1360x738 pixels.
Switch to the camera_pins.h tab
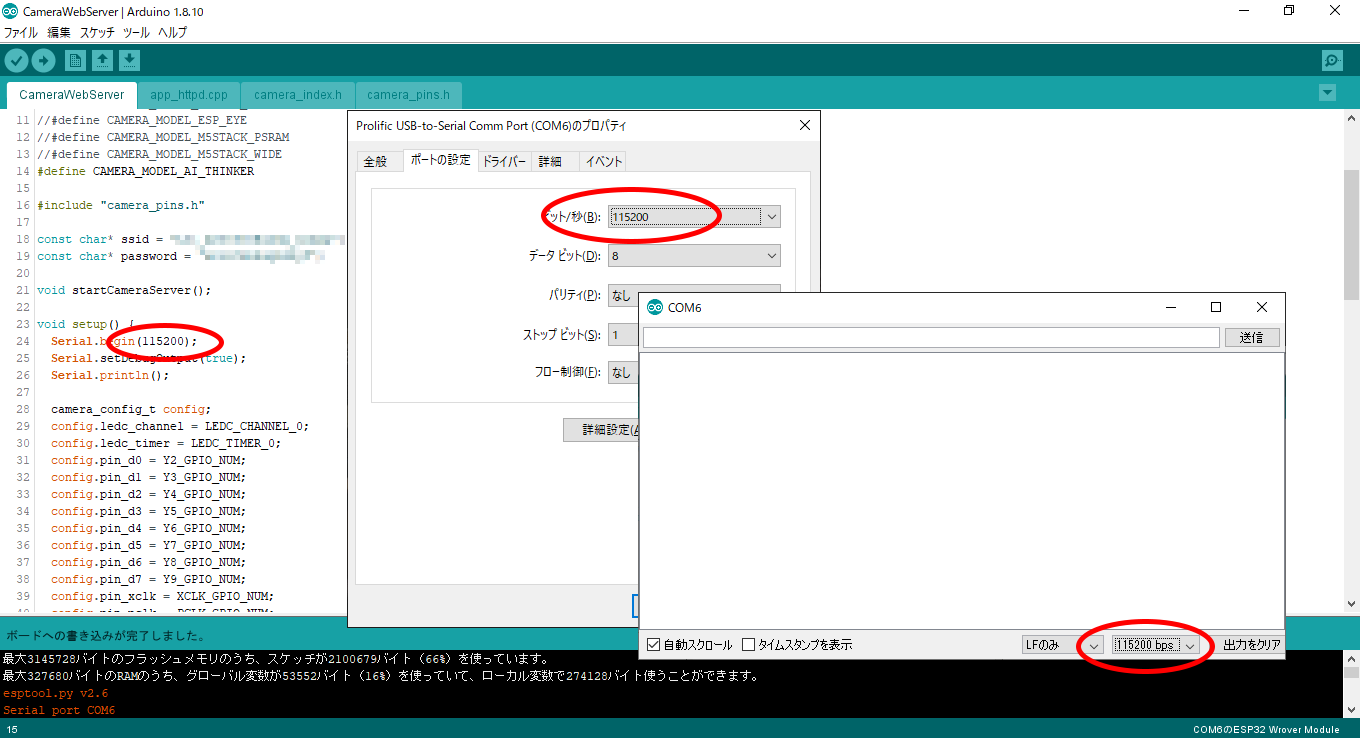408,95
